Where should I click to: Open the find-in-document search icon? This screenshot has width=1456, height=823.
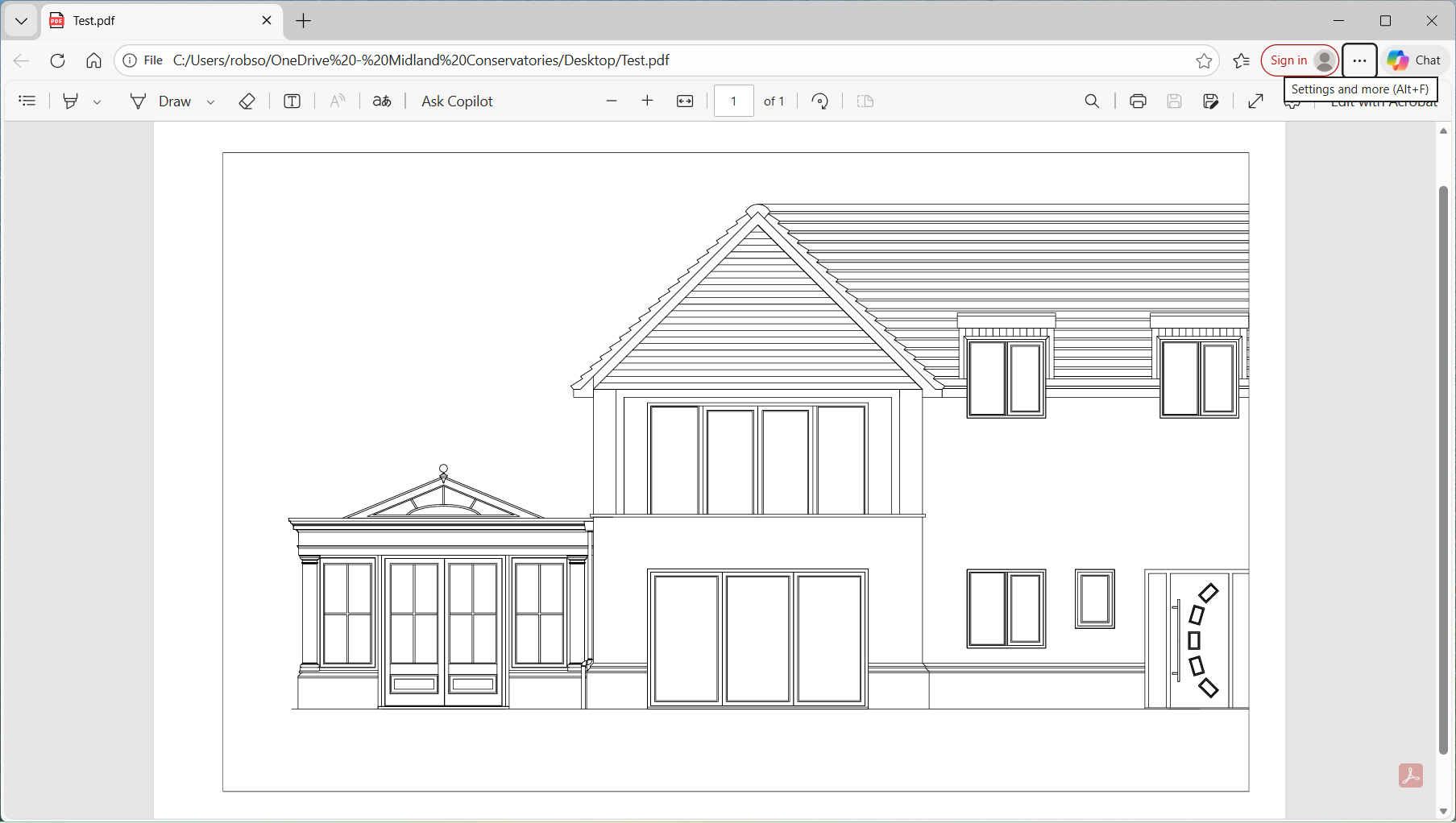coord(1092,101)
